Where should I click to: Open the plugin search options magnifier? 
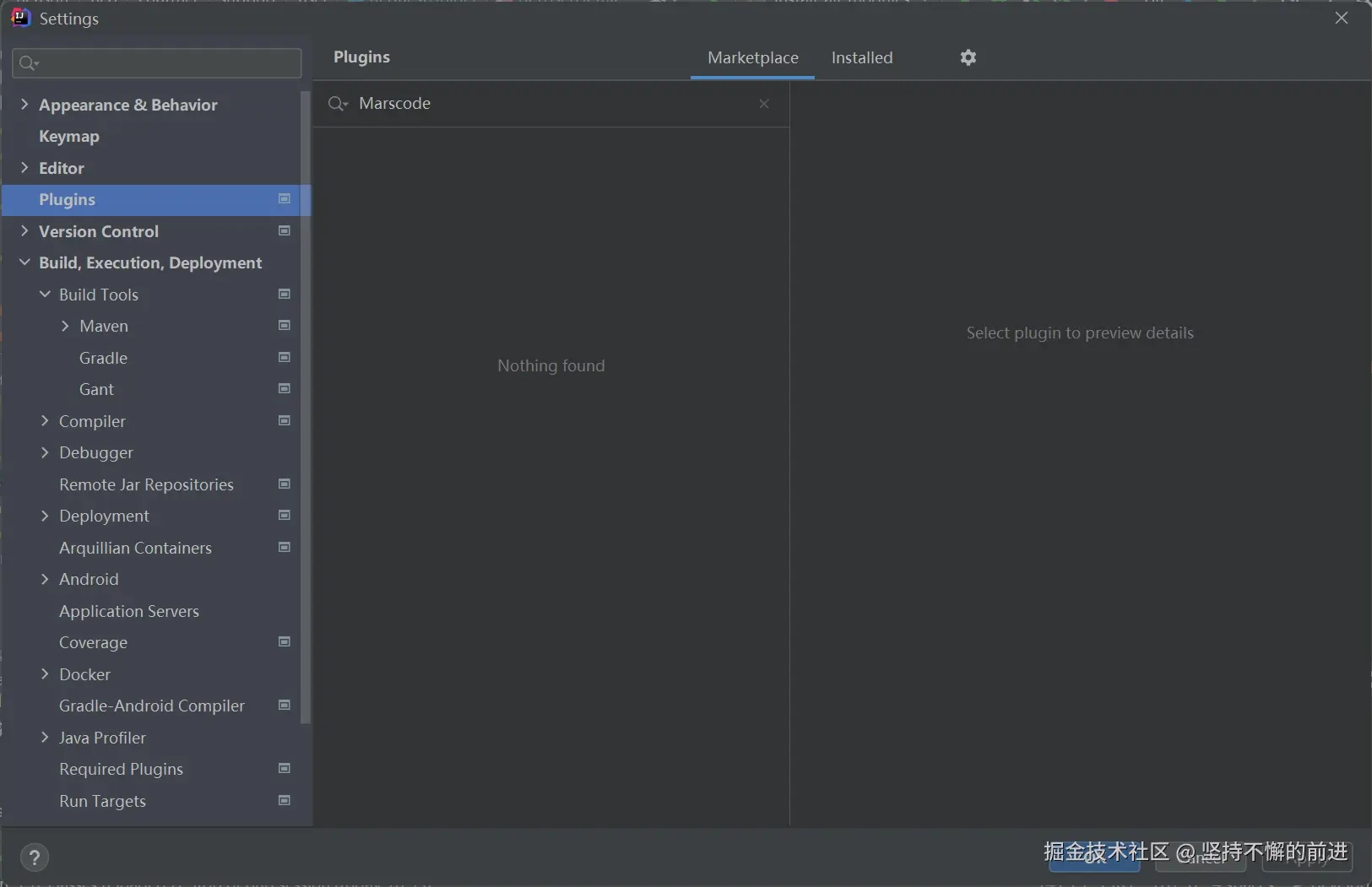coord(338,104)
